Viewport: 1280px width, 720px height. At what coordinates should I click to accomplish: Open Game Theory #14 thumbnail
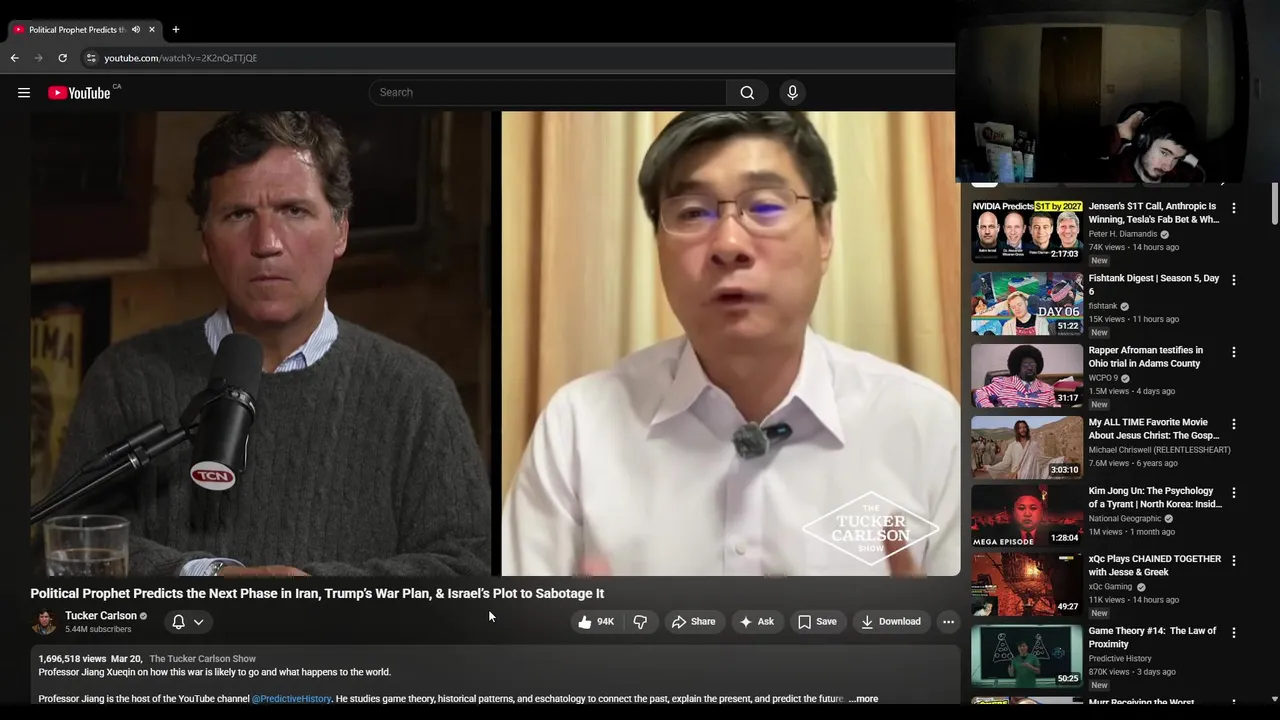click(x=1027, y=656)
